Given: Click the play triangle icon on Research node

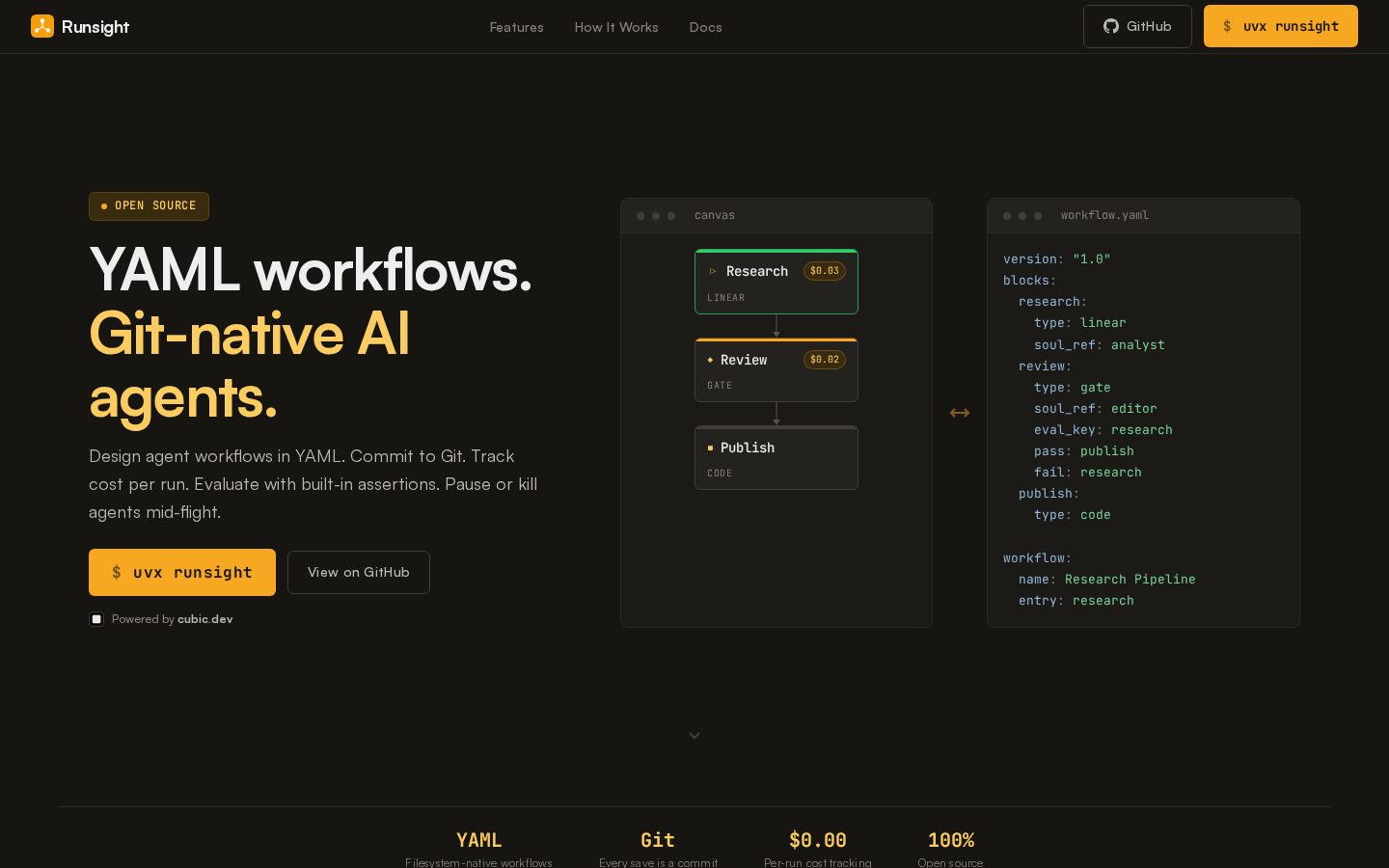Looking at the screenshot, I should tap(713, 271).
